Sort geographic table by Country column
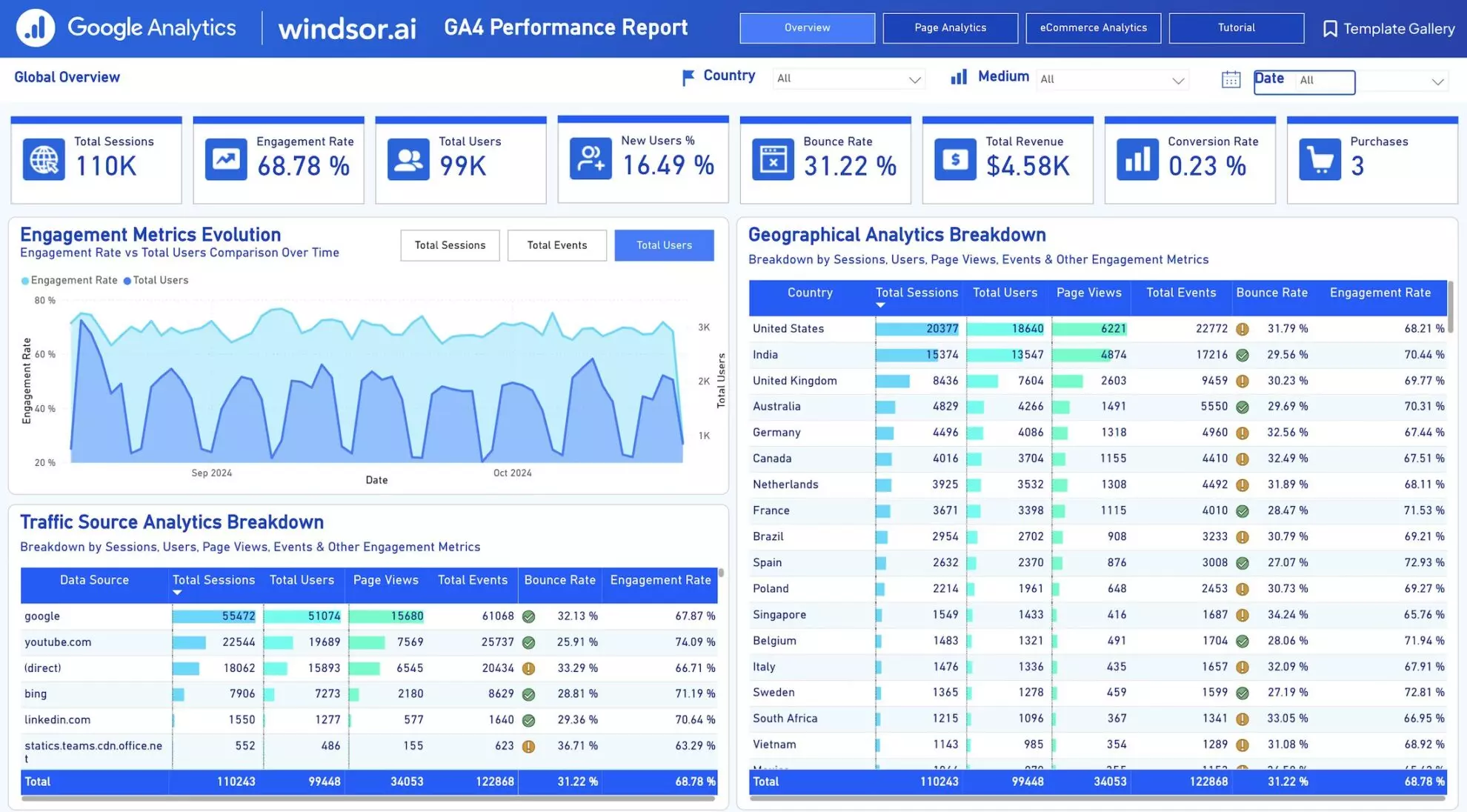The image size is (1467, 812). click(x=810, y=293)
